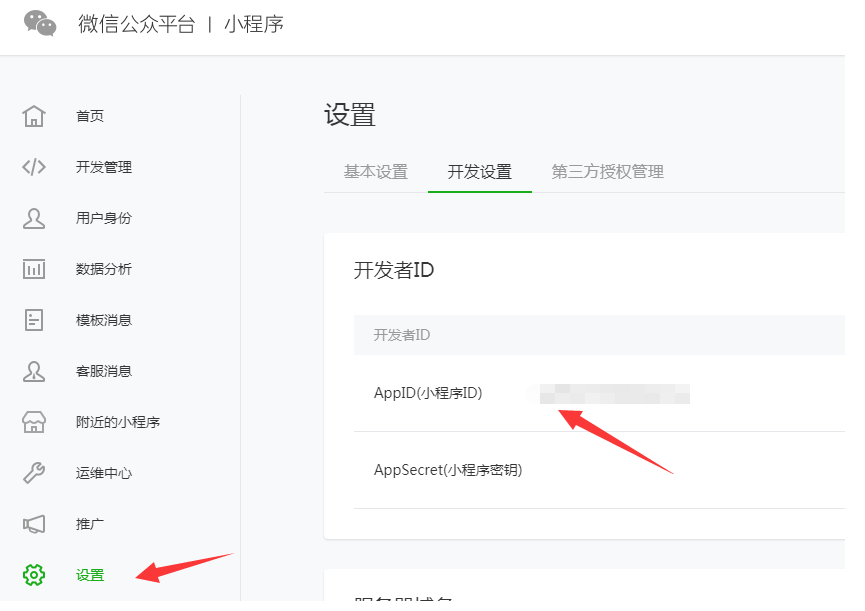Click the green 设置 gear icon
This screenshot has width=865, height=611.
coord(33,575)
